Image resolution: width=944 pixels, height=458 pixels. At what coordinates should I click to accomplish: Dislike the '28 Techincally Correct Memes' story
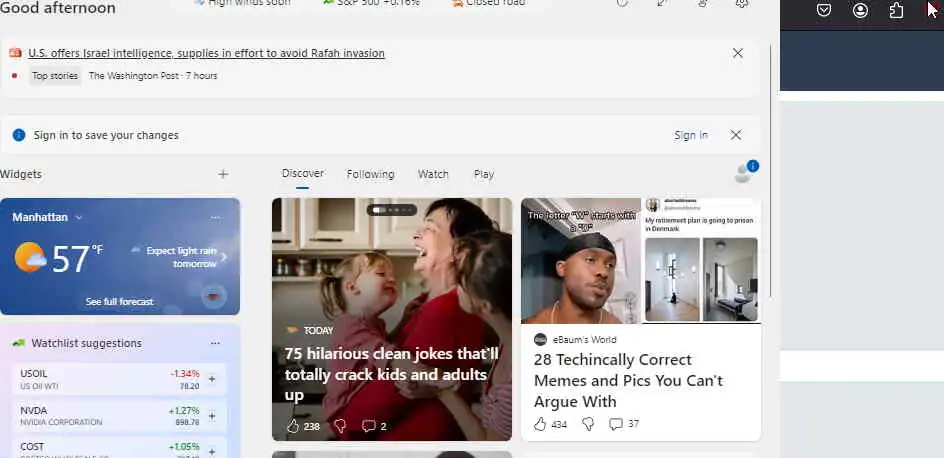[x=588, y=424]
